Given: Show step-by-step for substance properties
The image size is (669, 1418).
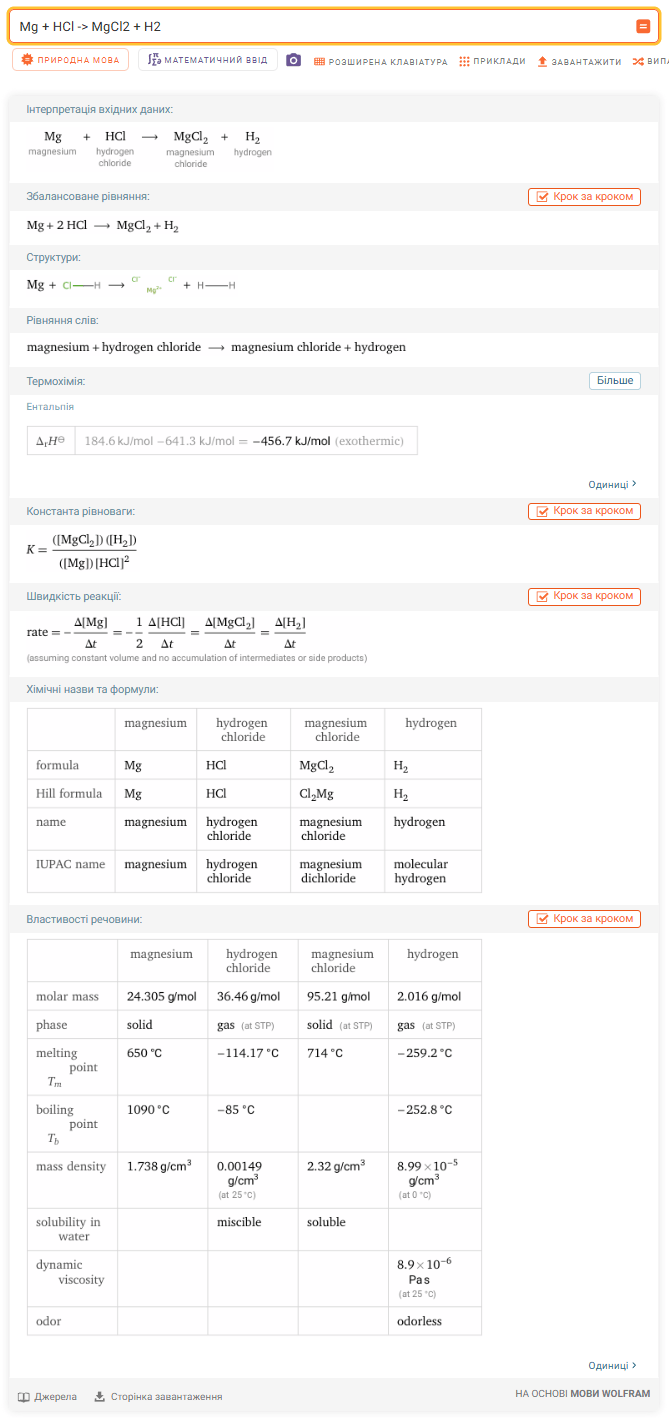Looking at the screenshot, I should pyautogui.click(x=584, y=919).
